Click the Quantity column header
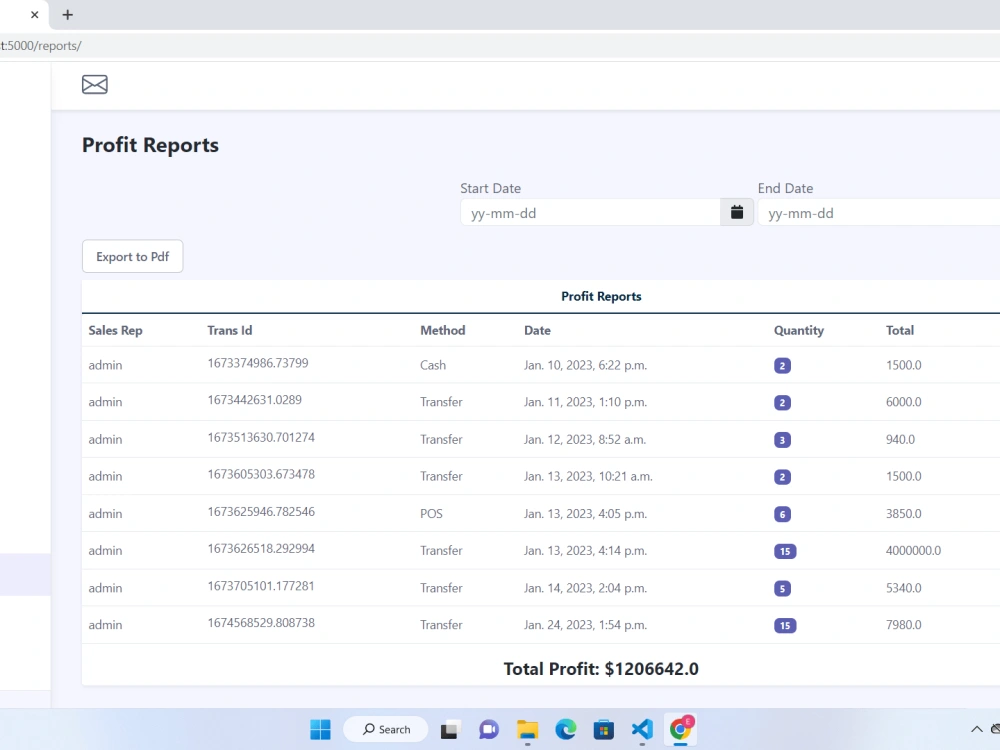Viewport: 1000px width, 750px height. [799, 330]
